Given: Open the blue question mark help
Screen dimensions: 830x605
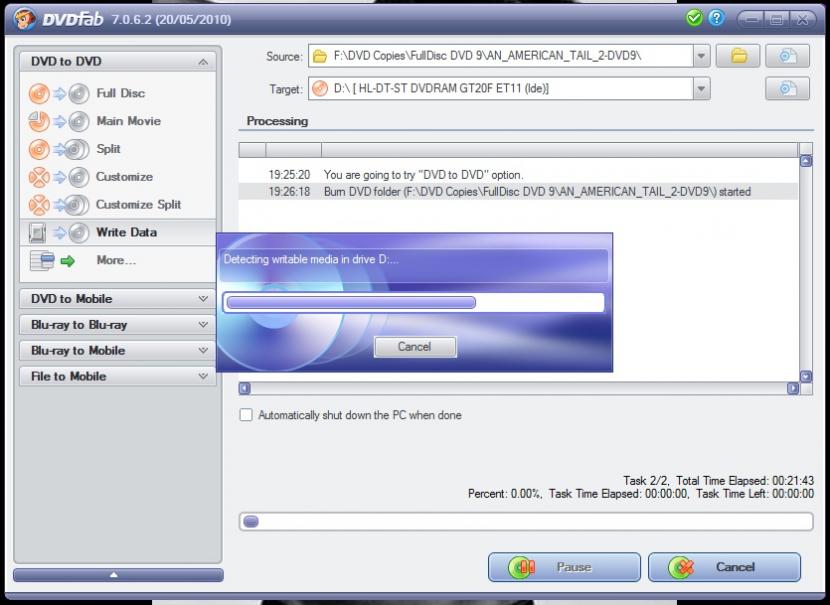Looking at the screenshot, I should pyautogui.click(x=716, y=18).
